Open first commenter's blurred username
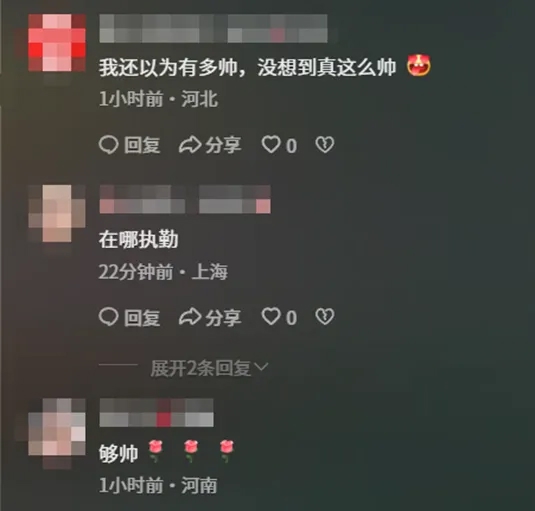Screen dimensions: 535x511 pyautogui.click(x=213, y=28)
